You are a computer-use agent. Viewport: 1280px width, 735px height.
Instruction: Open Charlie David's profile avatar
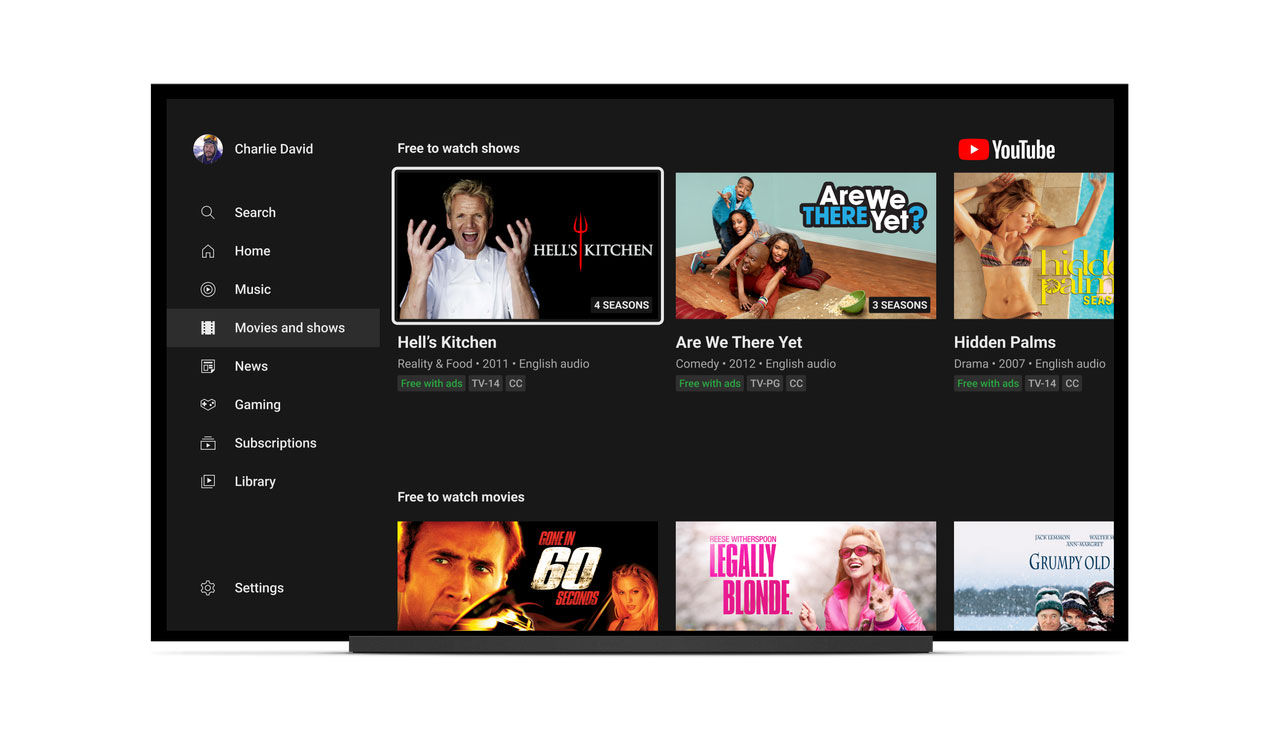(207, 148)
